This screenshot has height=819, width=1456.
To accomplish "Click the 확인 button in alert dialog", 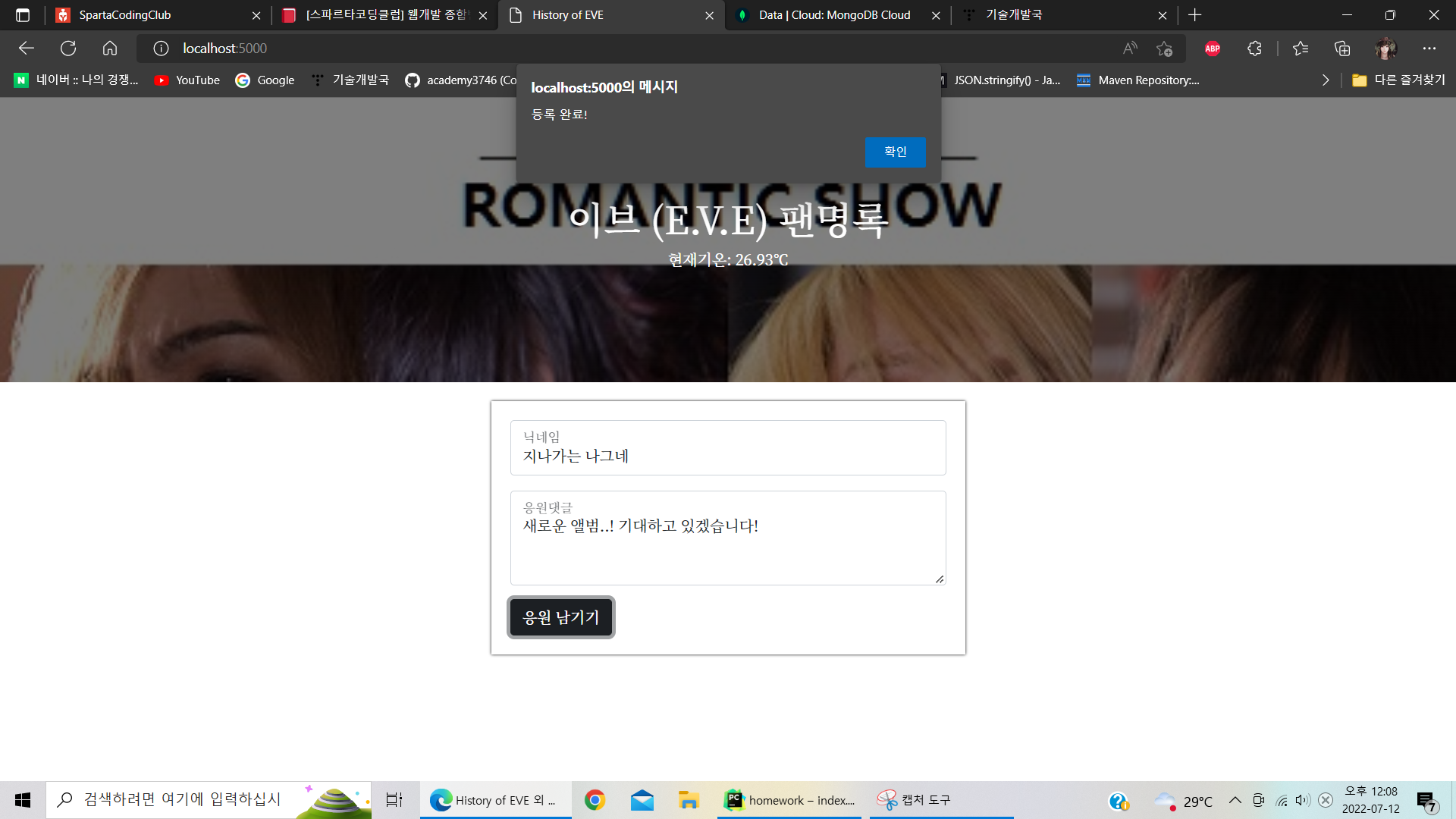I will coord(895,152).
